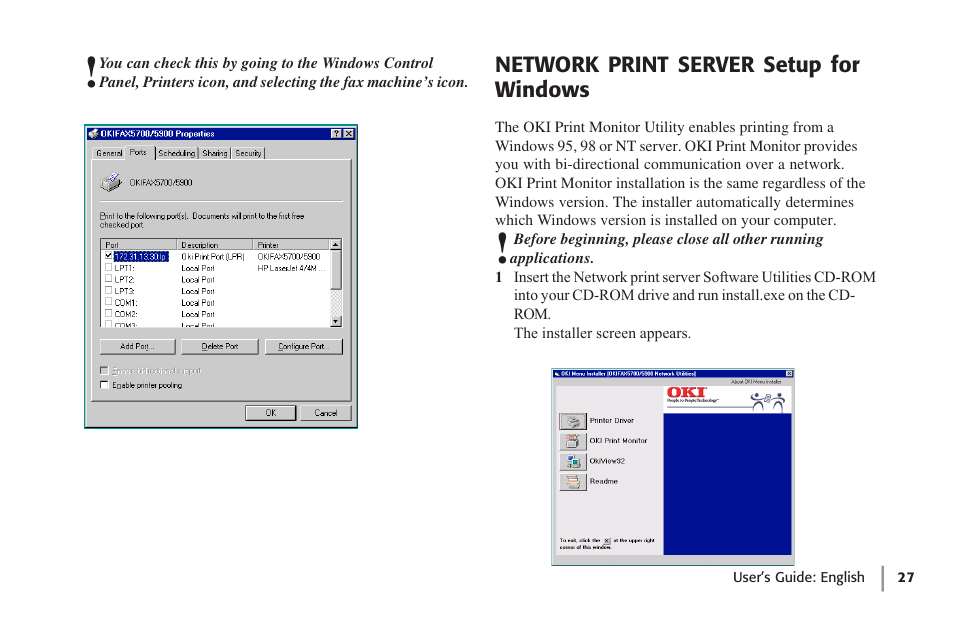This screenshot has height=618, width=954.
Task: Enable printer pooling checkbox
Action: 104,385
